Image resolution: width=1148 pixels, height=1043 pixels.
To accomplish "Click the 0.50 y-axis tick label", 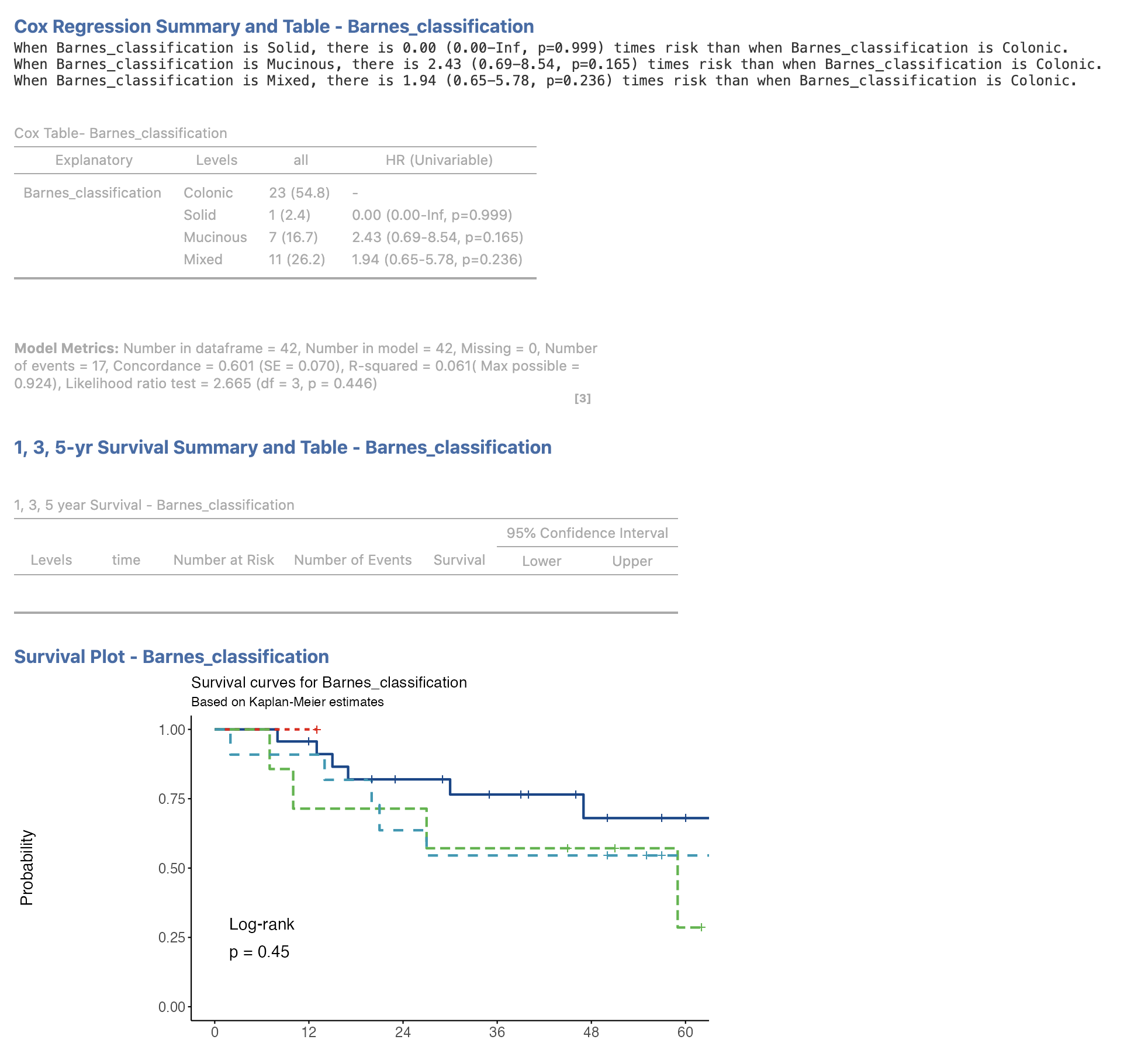I will [172, 869].
